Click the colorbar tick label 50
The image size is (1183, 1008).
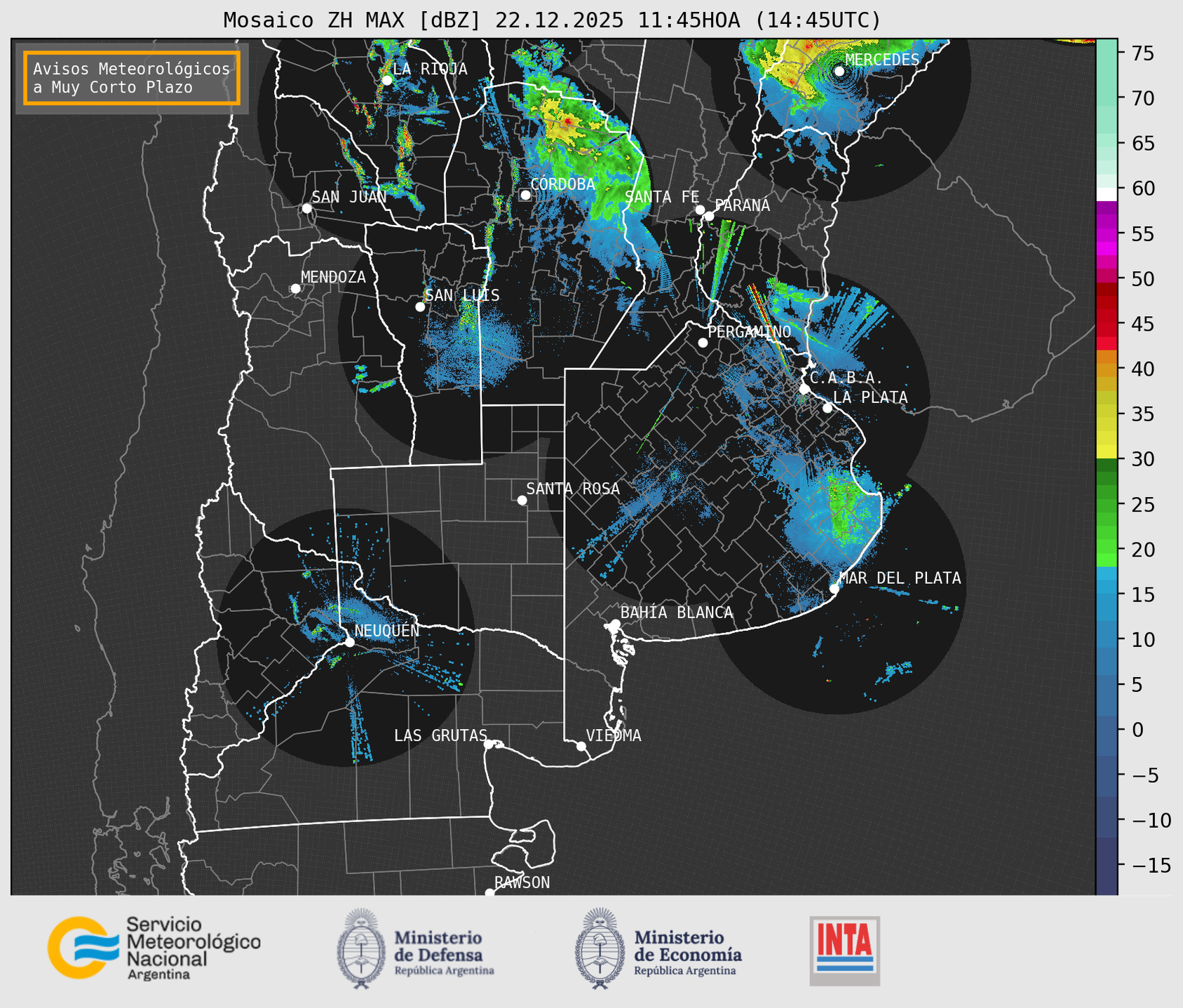pos(1142,279)
